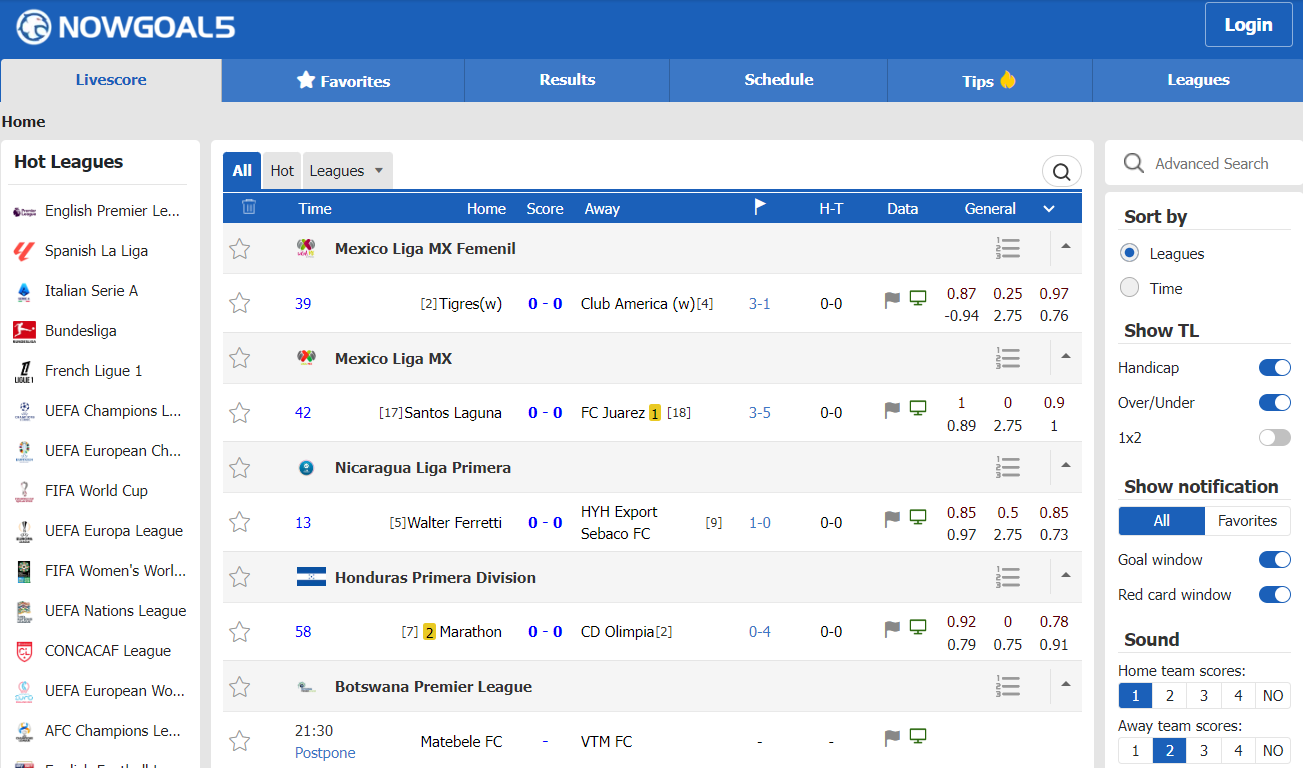
Task: Favorite Honduras Primera Division league star
Action: pos(239,577)
